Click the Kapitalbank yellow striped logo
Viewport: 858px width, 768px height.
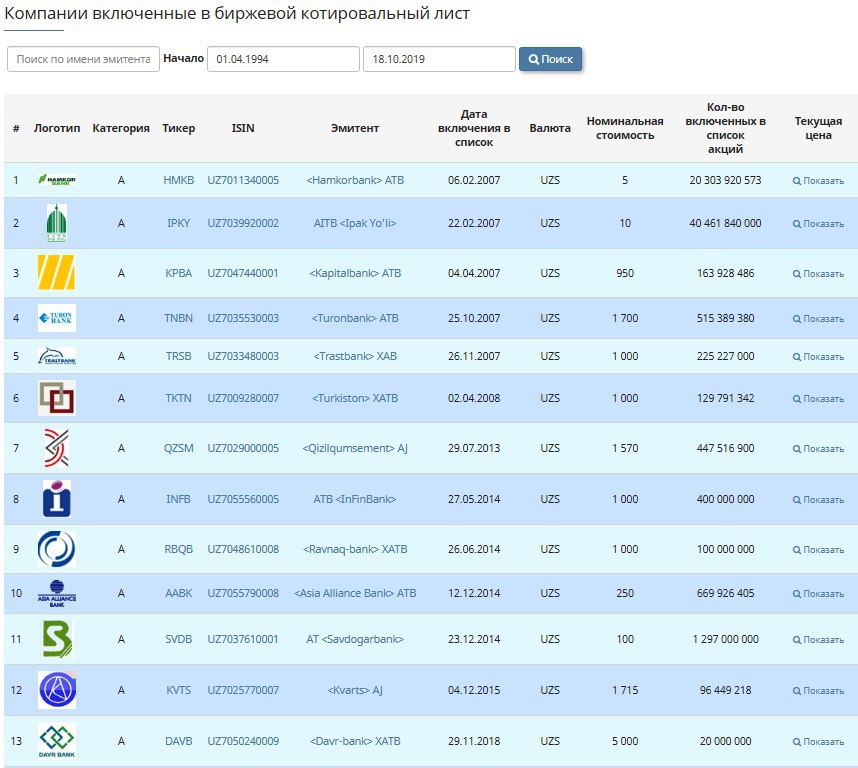click(x=57, y=272)
